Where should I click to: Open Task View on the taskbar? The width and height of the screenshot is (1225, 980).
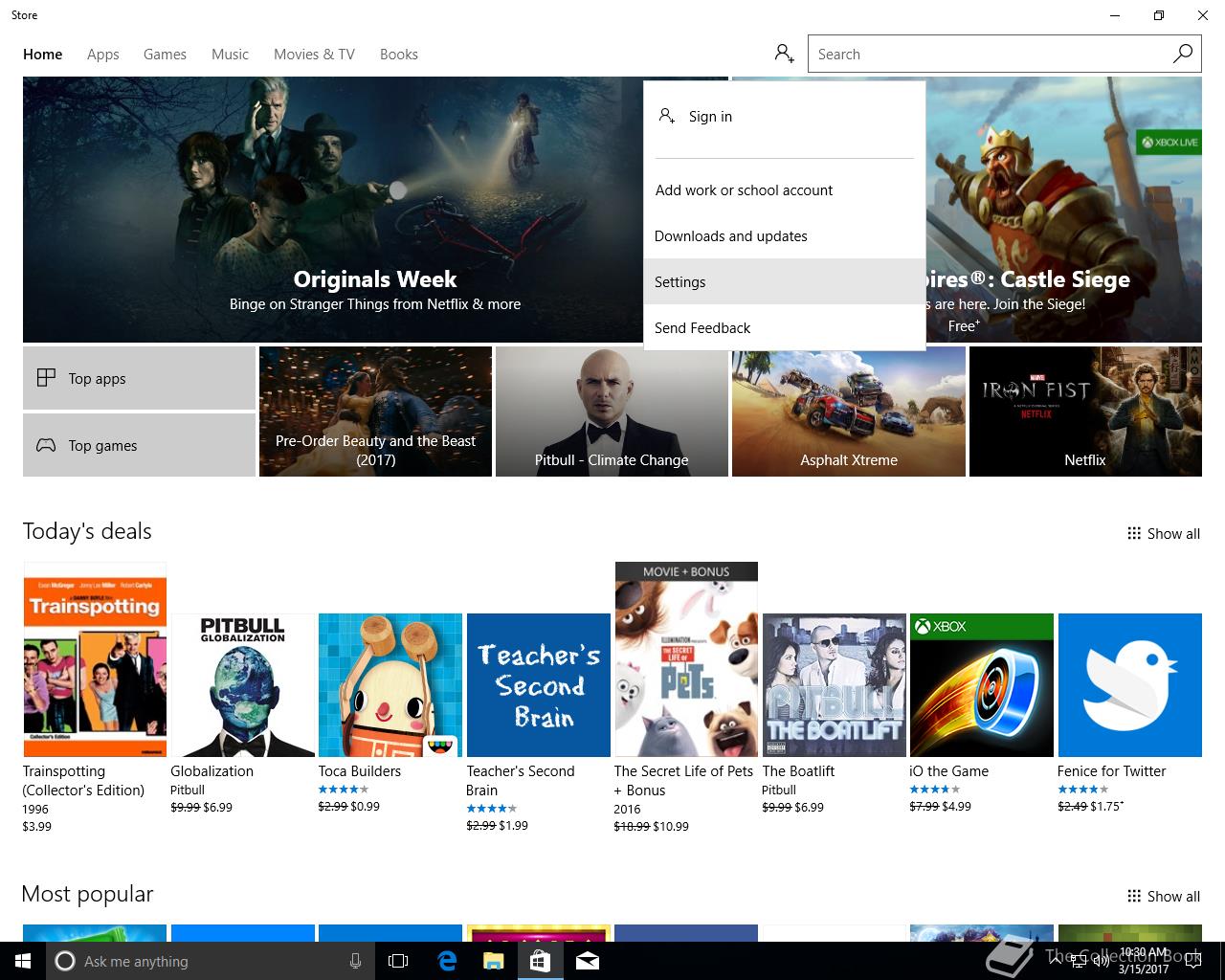[398, 961]
